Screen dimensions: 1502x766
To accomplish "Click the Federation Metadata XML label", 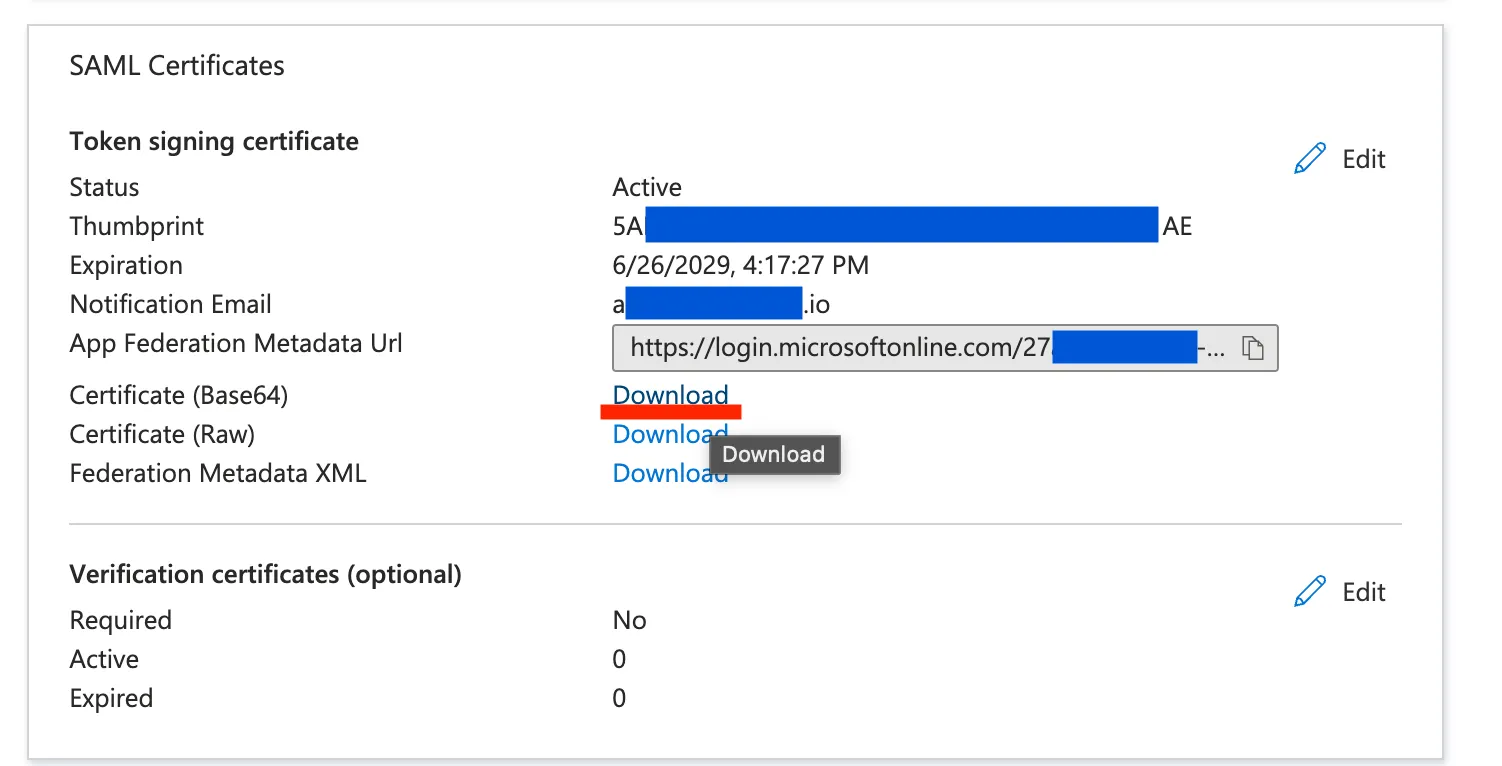I will pos(218,473).
